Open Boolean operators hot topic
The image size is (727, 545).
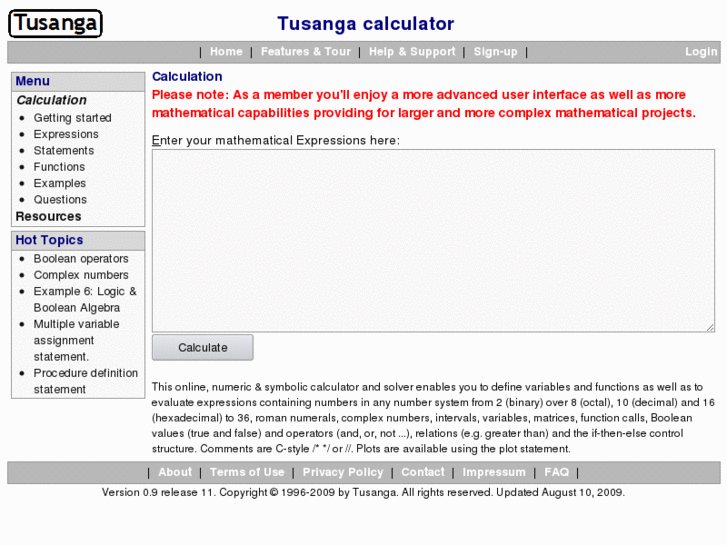click(x=81, y=258)
